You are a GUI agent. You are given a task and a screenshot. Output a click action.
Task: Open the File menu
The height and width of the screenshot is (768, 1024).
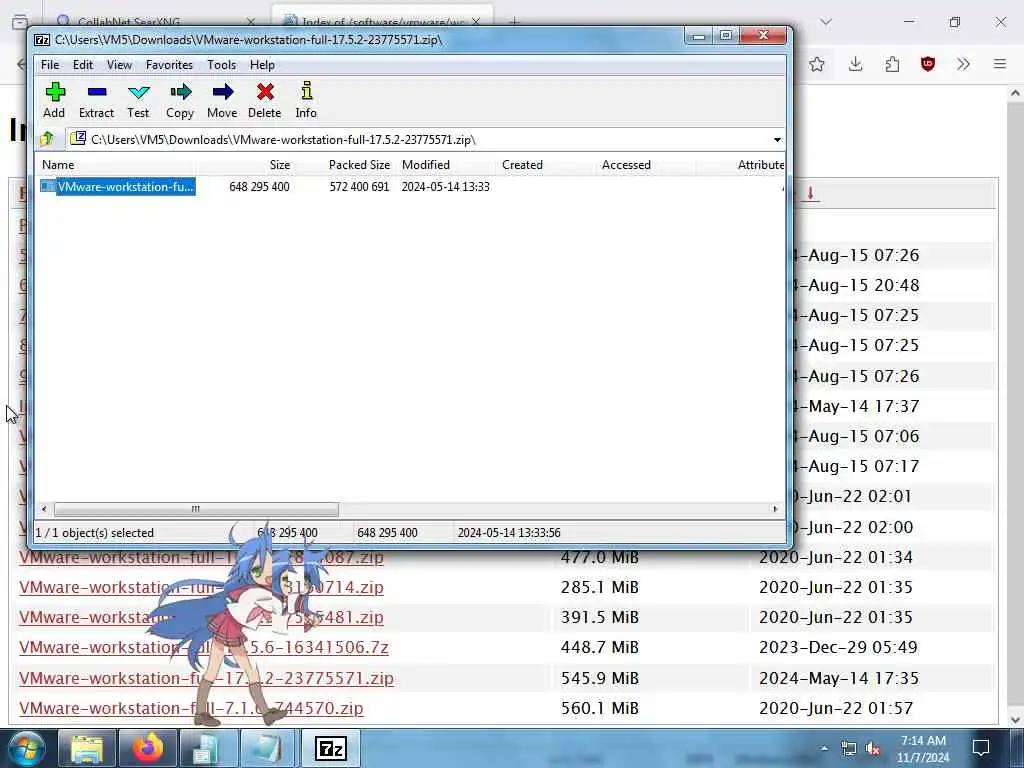click(x=50, y=65)
